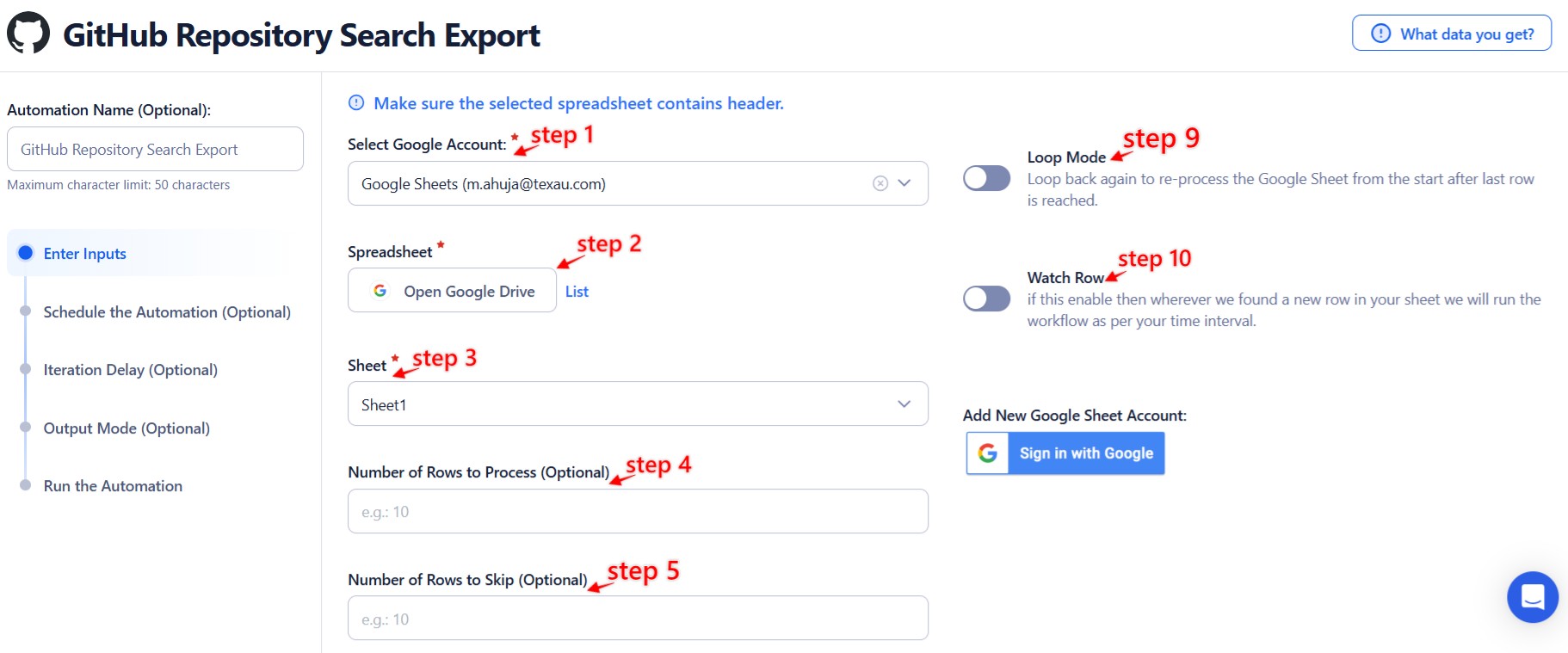
Task: Clear the selected Google account with X icon
Action: pos(880,183)
